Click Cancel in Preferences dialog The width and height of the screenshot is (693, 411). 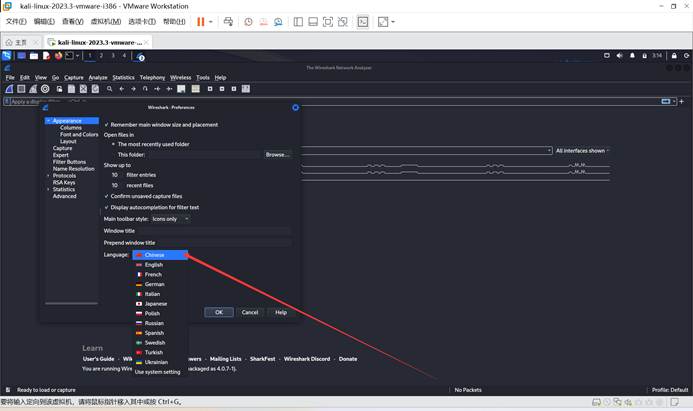pos(250,312)
